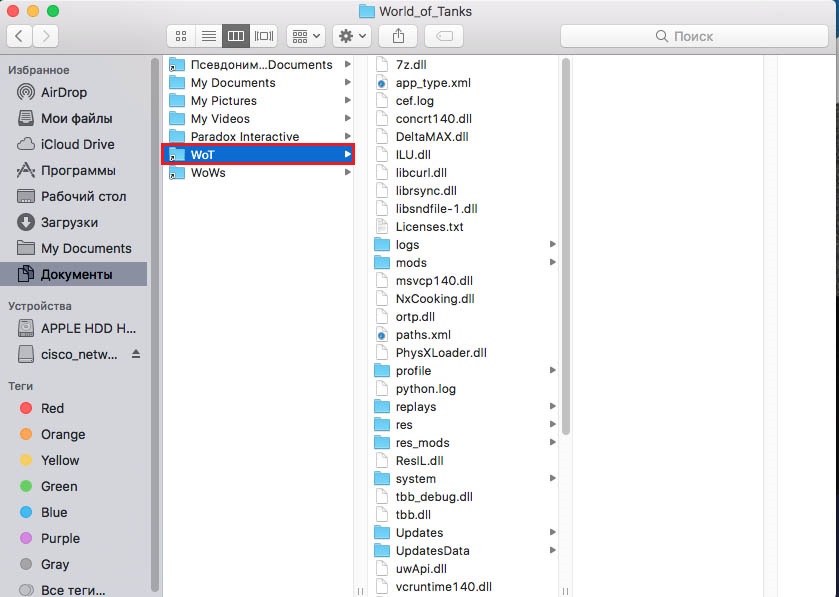
Task: Click the Edit Tags toolbar button
Action: [x=444, y=36]
